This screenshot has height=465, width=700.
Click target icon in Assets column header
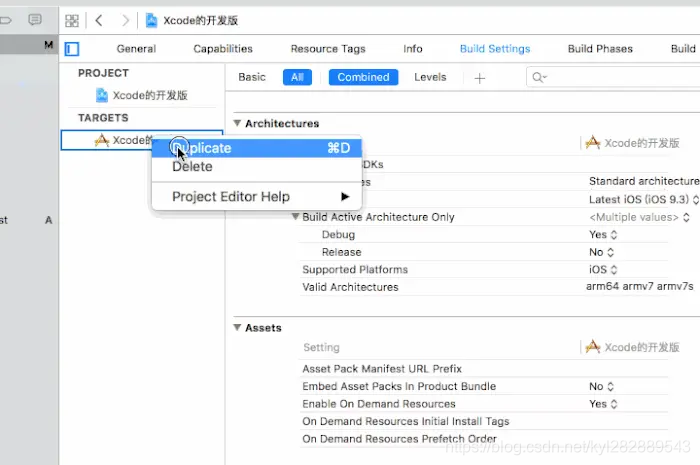(x=592, y=347)
